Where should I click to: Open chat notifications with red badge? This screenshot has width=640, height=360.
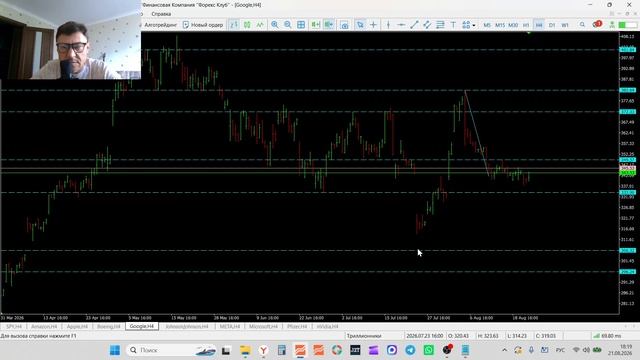[x=597, y=24]
